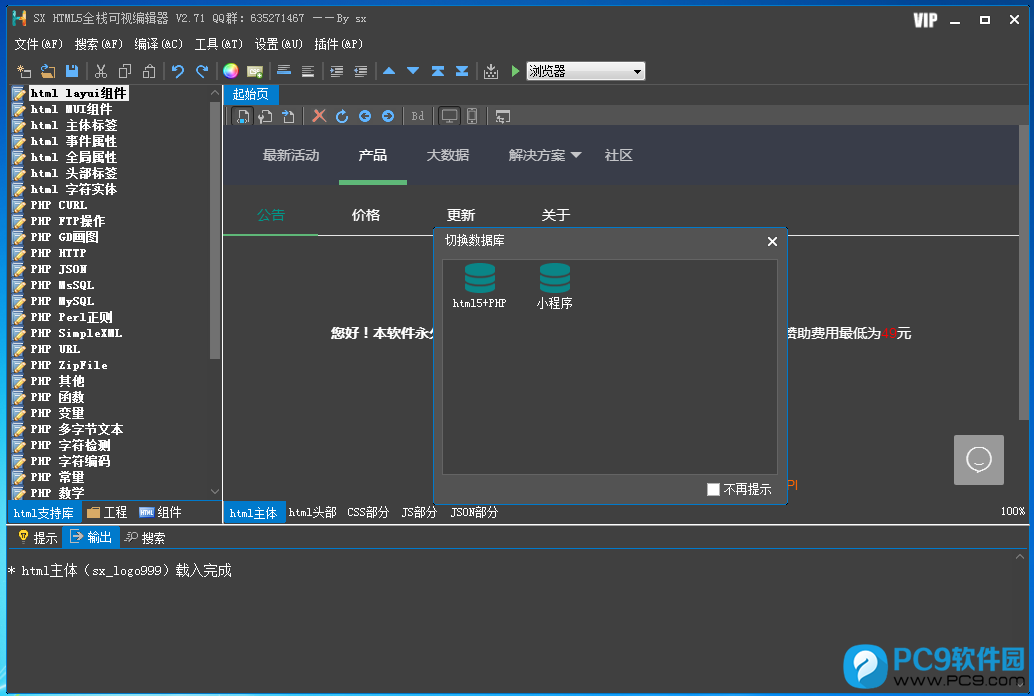Open the 搜索 menu

click(98, 44)
